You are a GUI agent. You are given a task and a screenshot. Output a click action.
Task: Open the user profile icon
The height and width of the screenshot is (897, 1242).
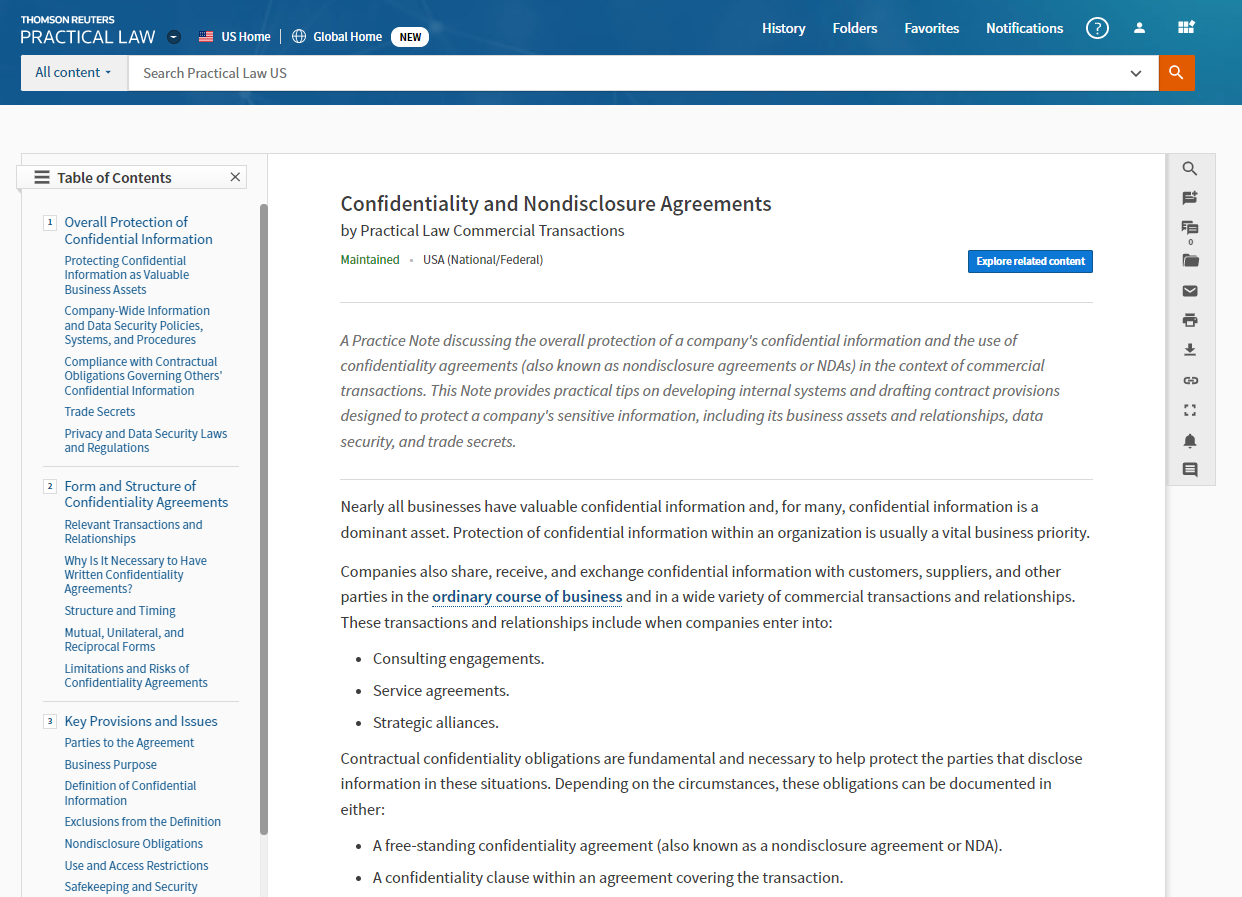(x=1139, y=28)
